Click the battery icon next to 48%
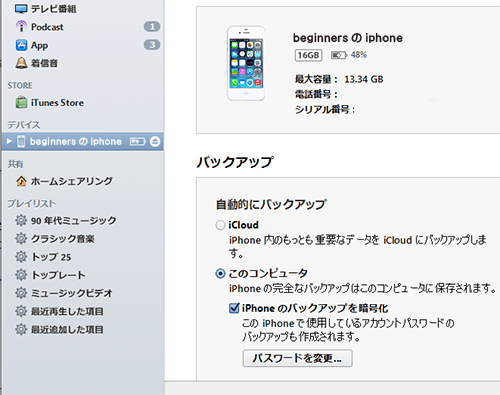The image size is (500, 395). point(339,55)
